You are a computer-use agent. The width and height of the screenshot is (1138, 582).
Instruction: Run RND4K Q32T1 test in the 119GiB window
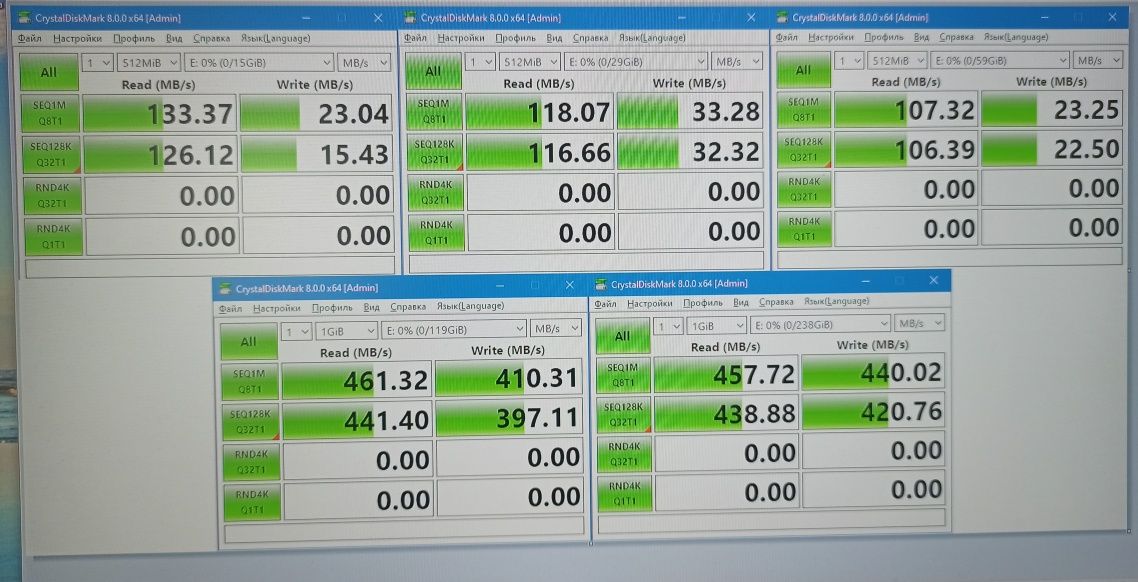click(251, 461)
